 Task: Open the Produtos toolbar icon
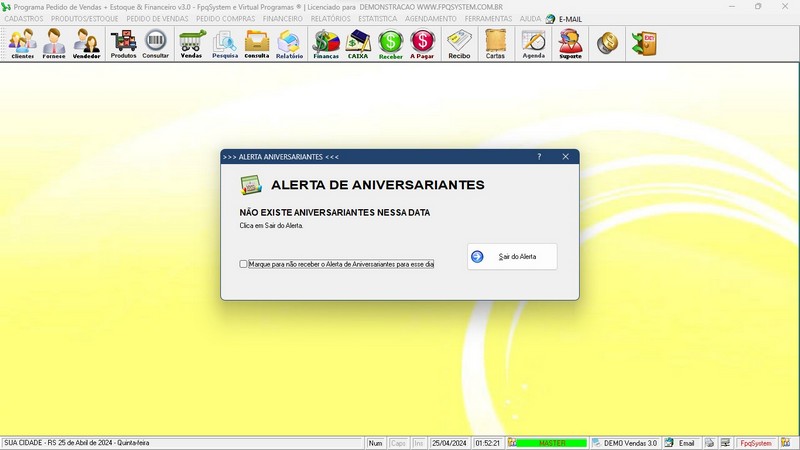(x=123, y=44)
